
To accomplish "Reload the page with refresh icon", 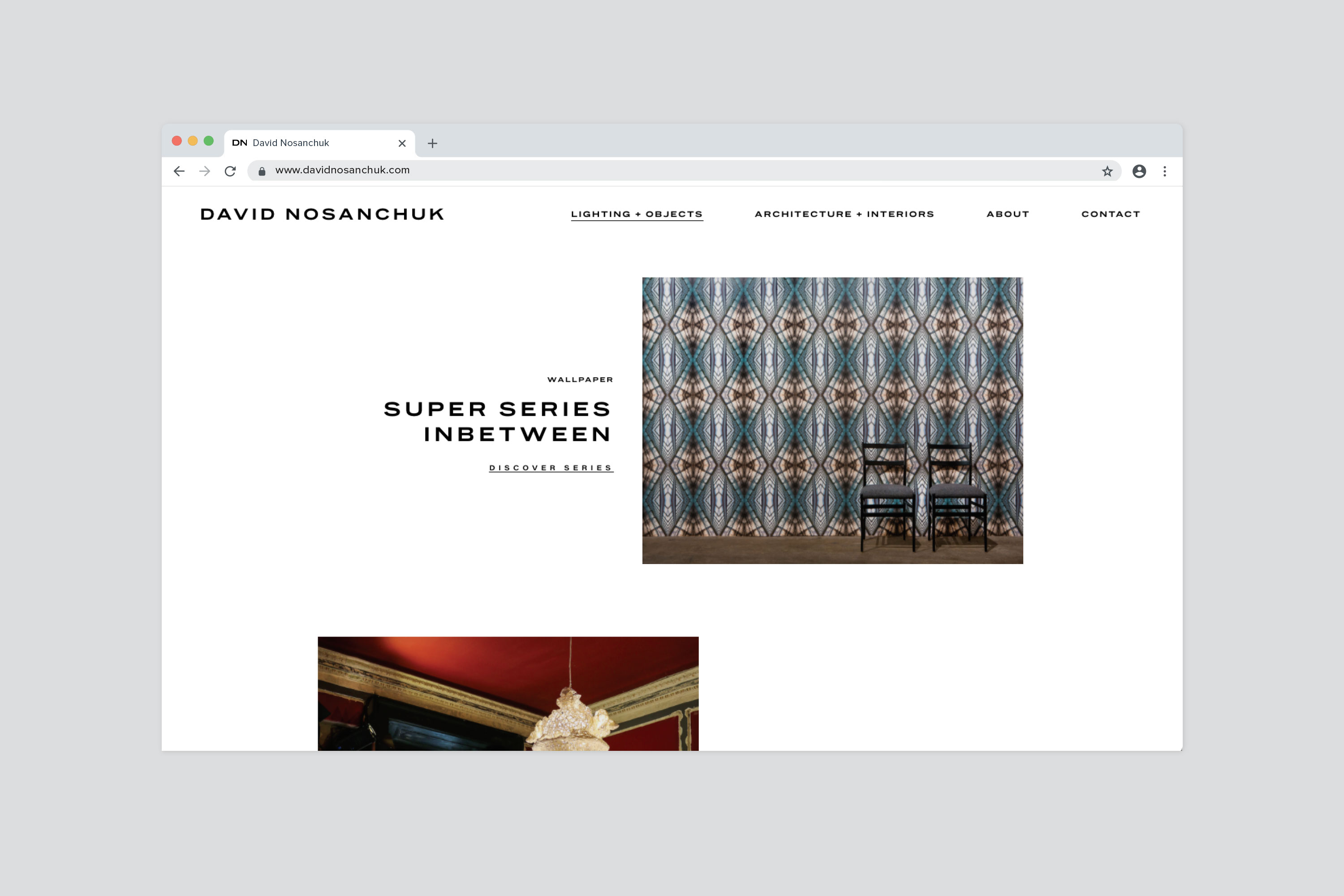I will tap(230, 171).
